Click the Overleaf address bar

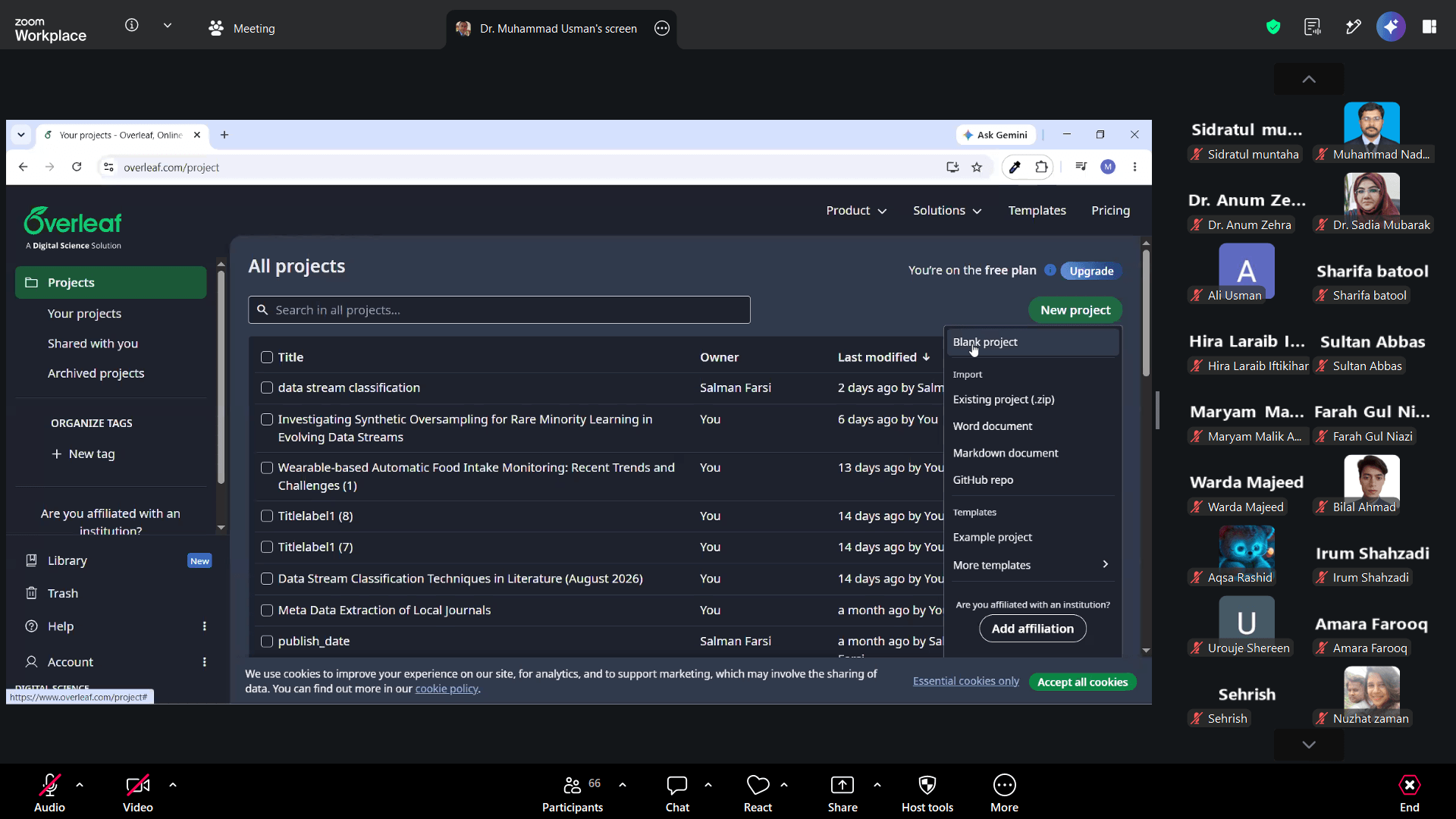point(523,167)
